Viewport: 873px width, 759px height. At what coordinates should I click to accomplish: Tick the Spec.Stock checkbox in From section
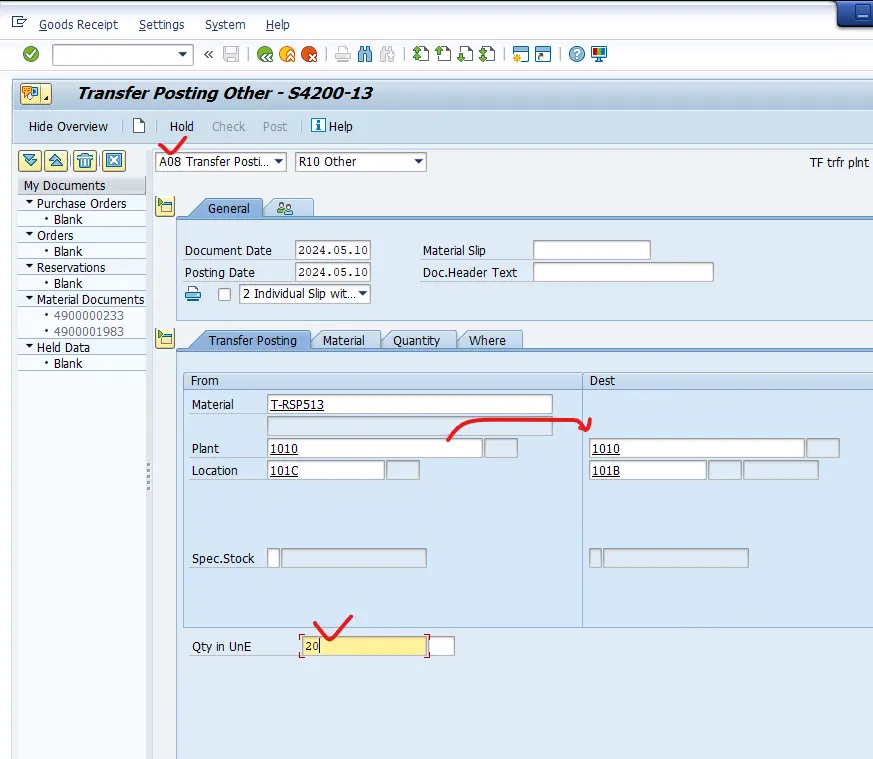click(273, 558)
